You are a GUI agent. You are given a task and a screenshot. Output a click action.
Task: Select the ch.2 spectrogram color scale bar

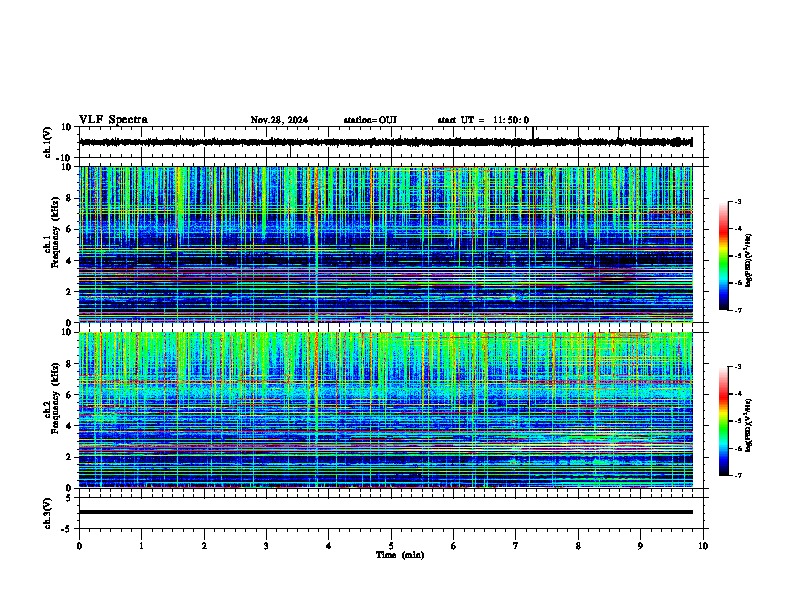(723, 421)
